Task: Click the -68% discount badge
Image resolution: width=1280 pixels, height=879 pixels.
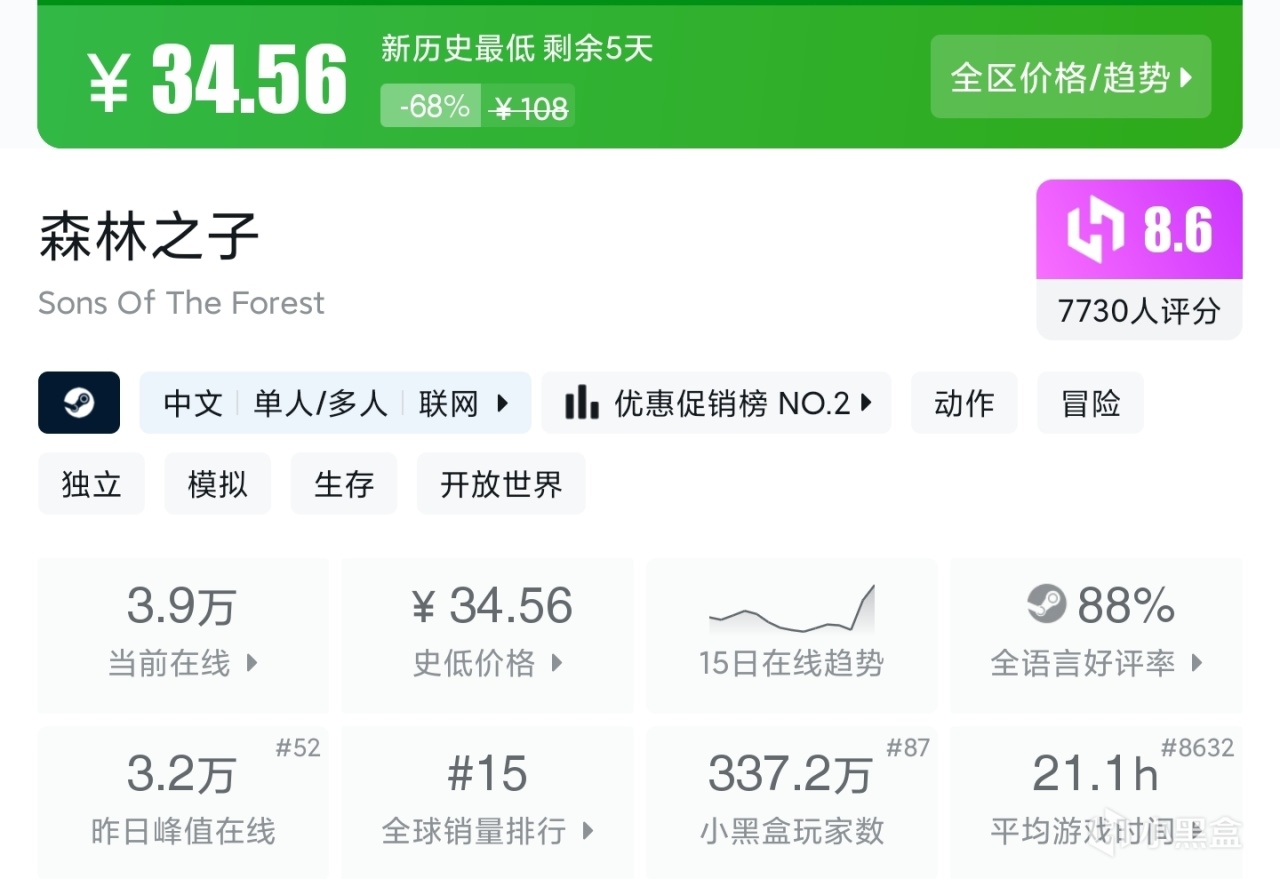Action: [x=434, y=106]
